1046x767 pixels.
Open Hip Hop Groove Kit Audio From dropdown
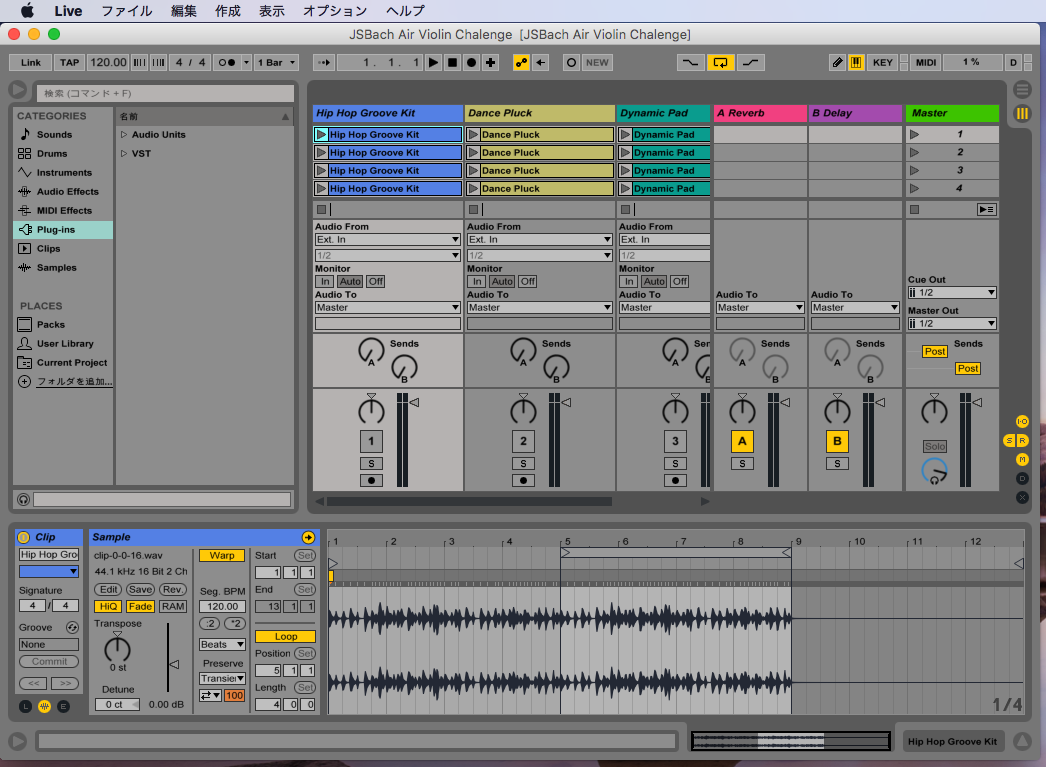(x=388, y=239)
